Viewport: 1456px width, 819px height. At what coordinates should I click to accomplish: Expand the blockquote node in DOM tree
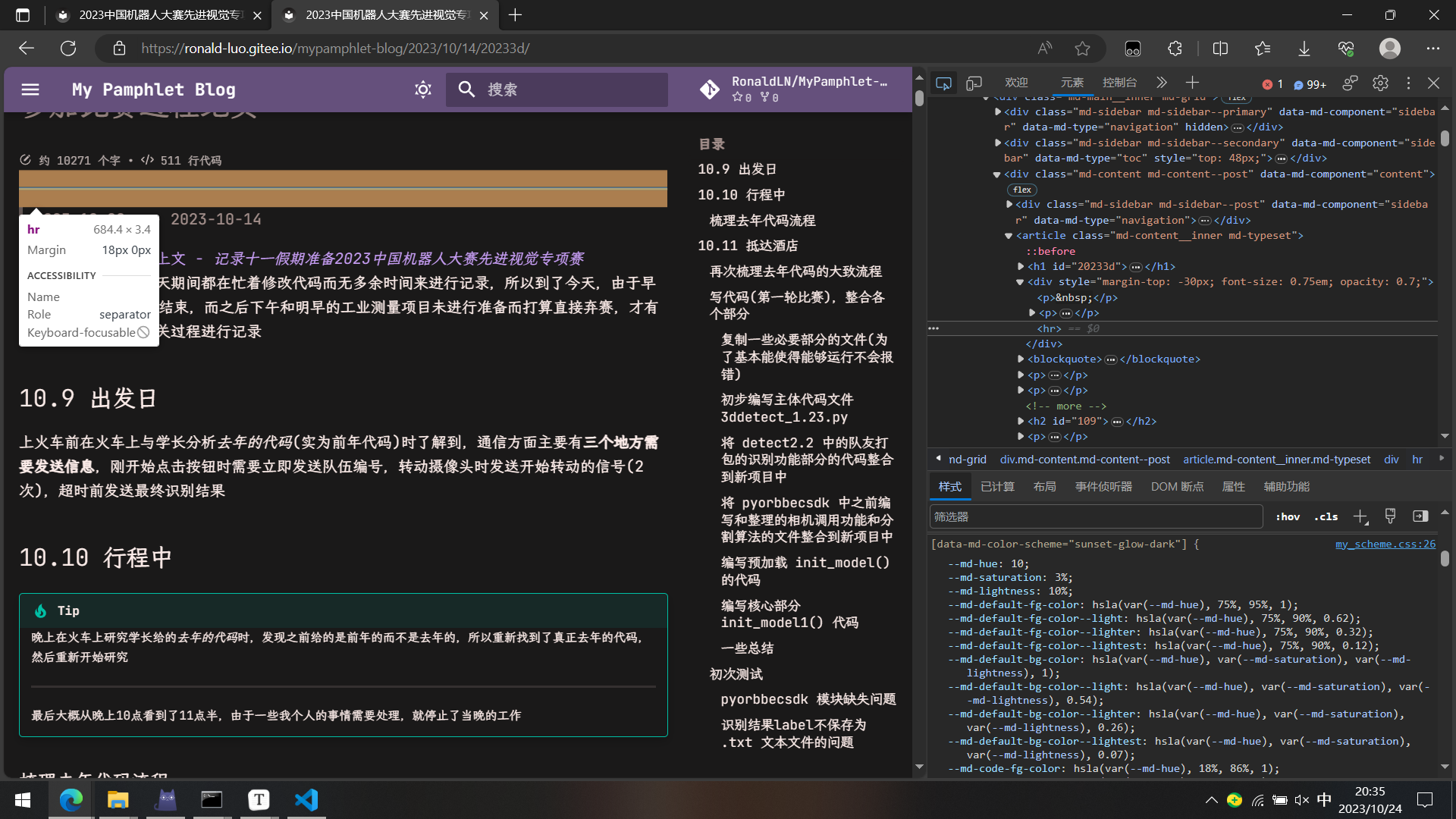tap(1021, 359)
